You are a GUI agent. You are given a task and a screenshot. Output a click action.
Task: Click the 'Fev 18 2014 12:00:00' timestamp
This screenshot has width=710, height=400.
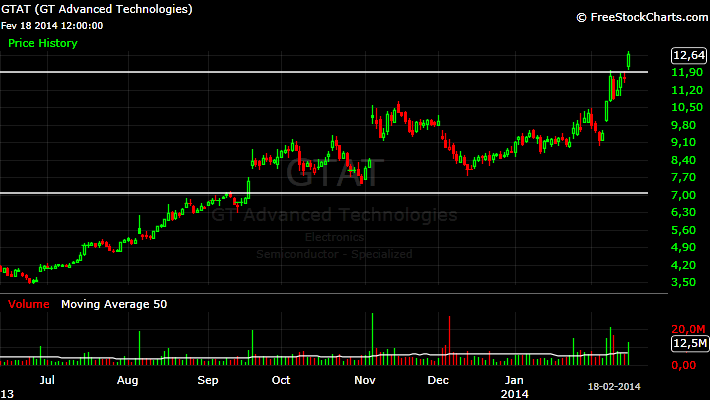(52, 26)
